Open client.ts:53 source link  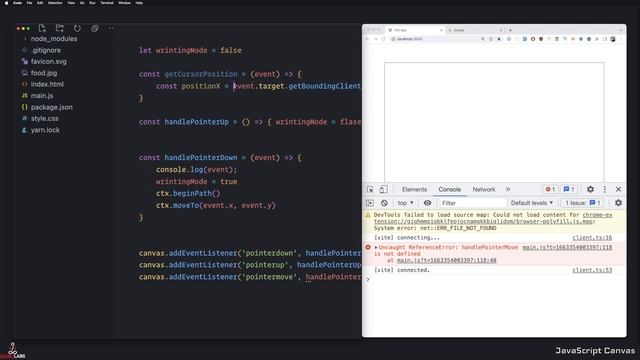[x=592, y=270]
